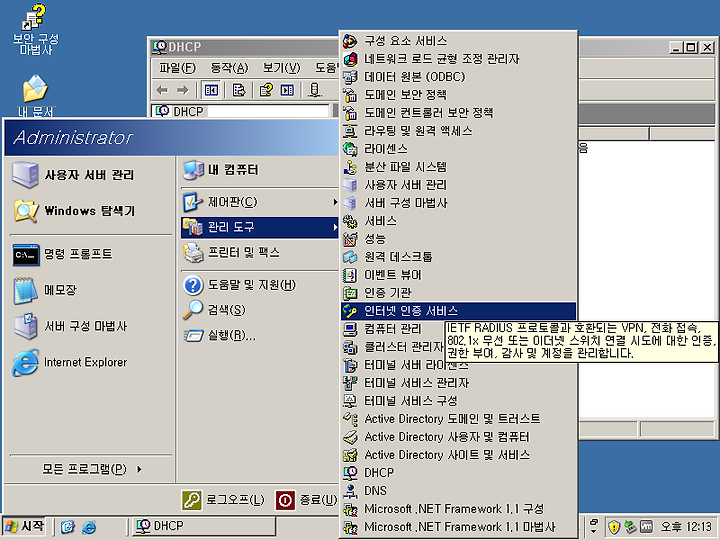Open 동작(A) menu in DHCP window
720x540 pixels.
click(229, 68)
